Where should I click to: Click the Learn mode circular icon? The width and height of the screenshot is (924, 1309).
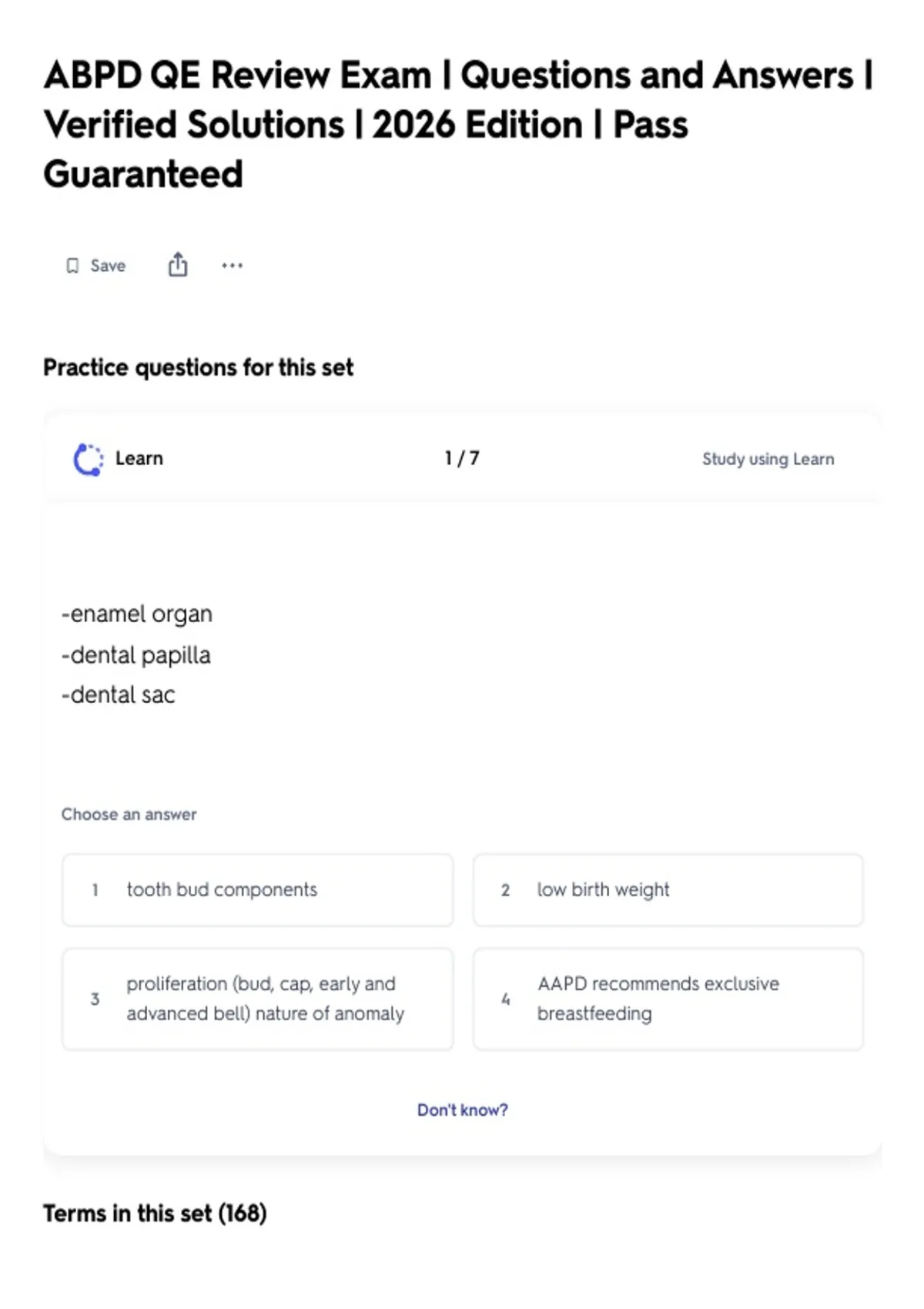tap(89, 460)
